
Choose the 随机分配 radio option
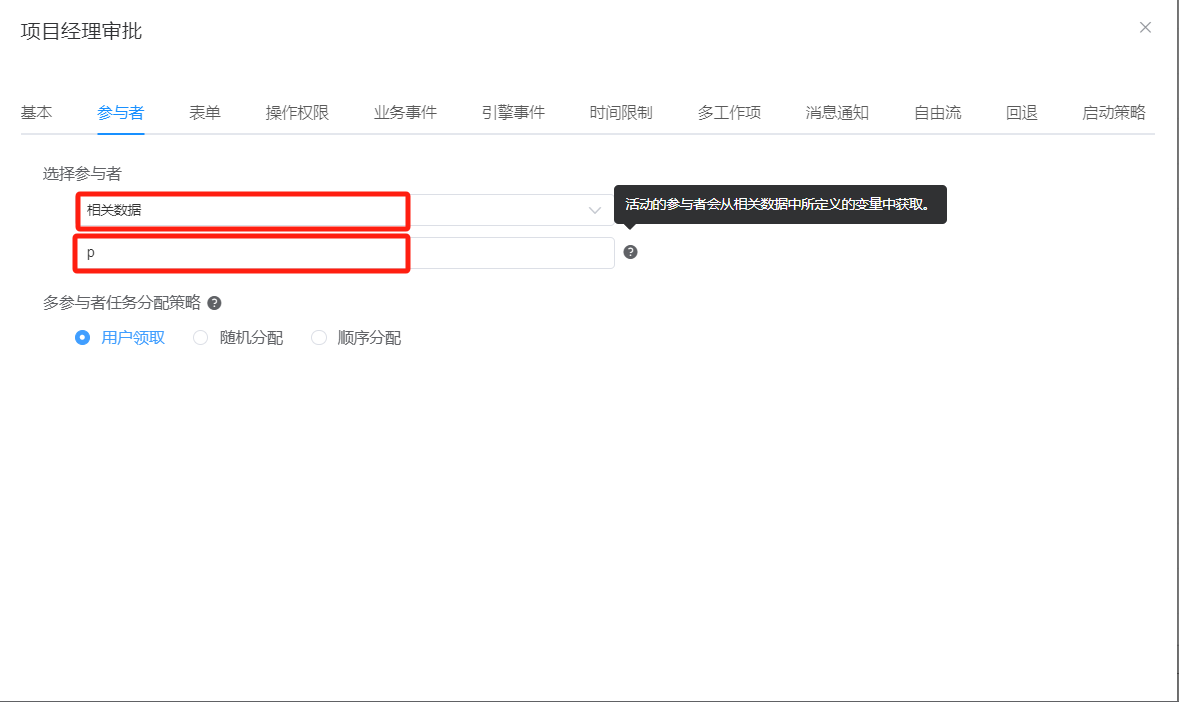tap(201, 338)
